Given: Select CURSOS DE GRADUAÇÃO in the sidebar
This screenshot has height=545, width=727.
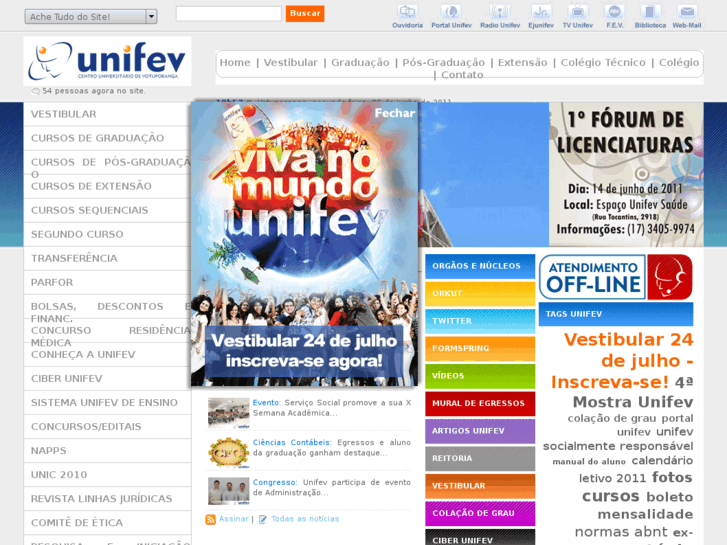Looking at the screenshot, I should coord(107,138).
